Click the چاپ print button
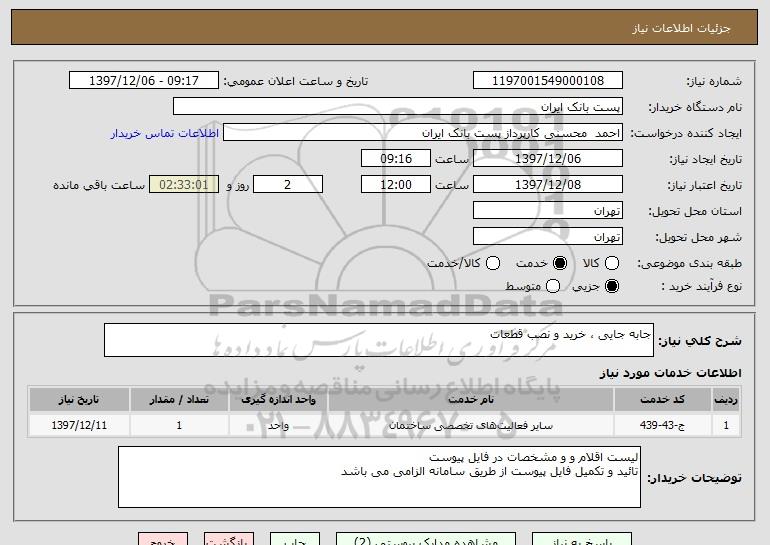This screenshot has height=545, width=770. pos(295,539)
